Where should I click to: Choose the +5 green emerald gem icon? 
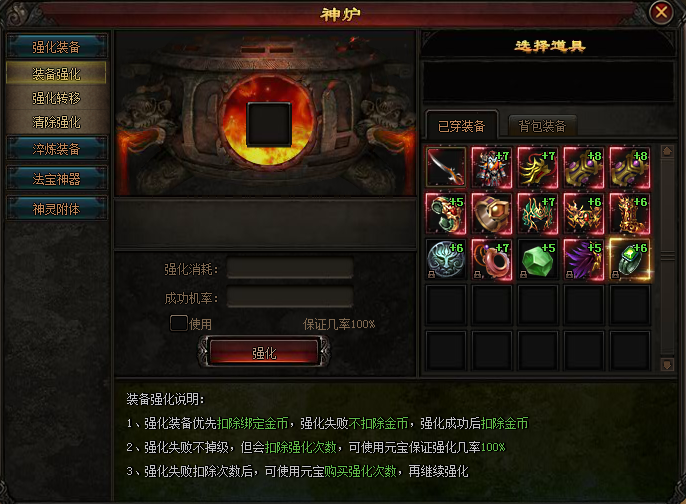pyautogui.click(x=538, y=260)
